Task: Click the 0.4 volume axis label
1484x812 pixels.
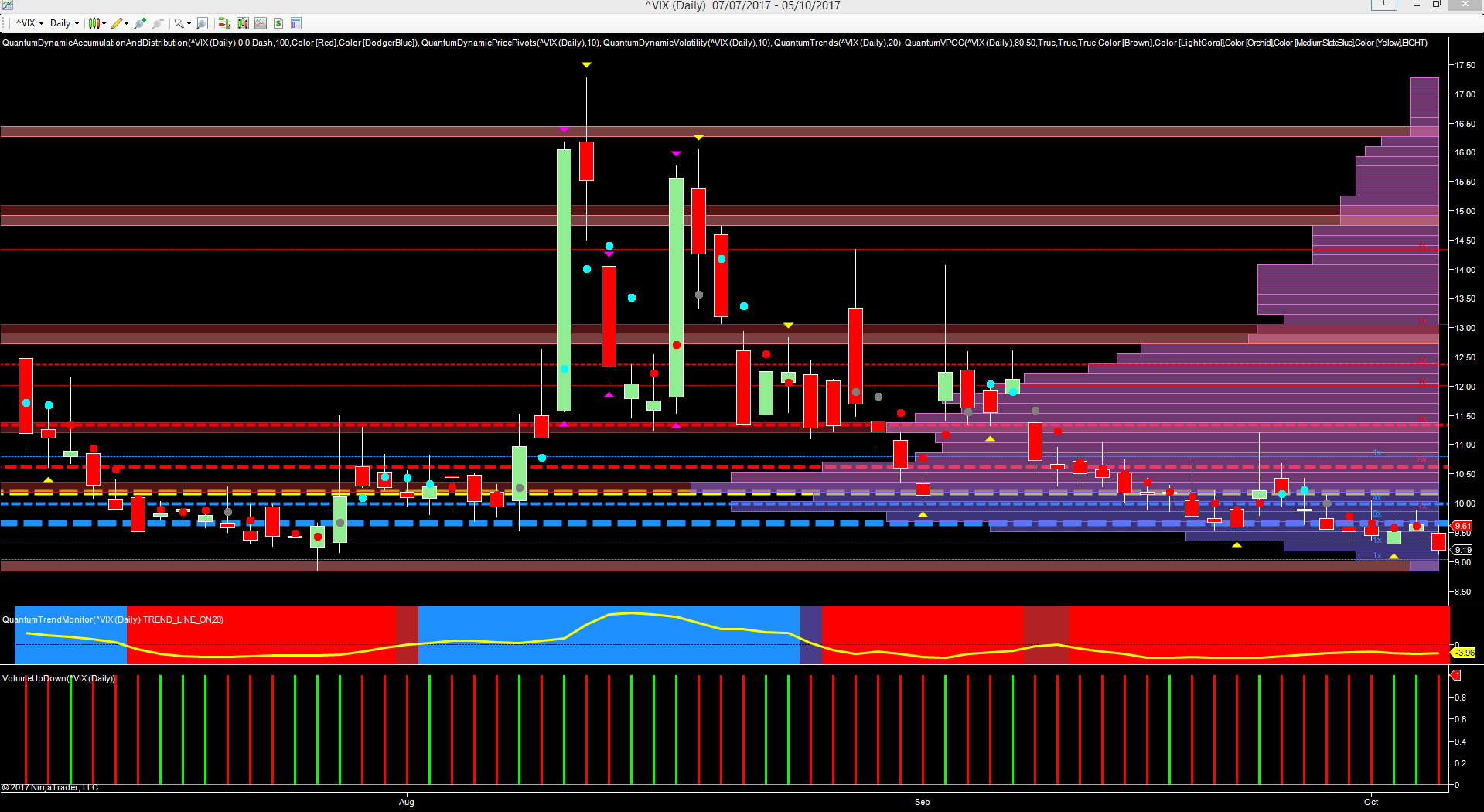Action: tap(1460, 742)
